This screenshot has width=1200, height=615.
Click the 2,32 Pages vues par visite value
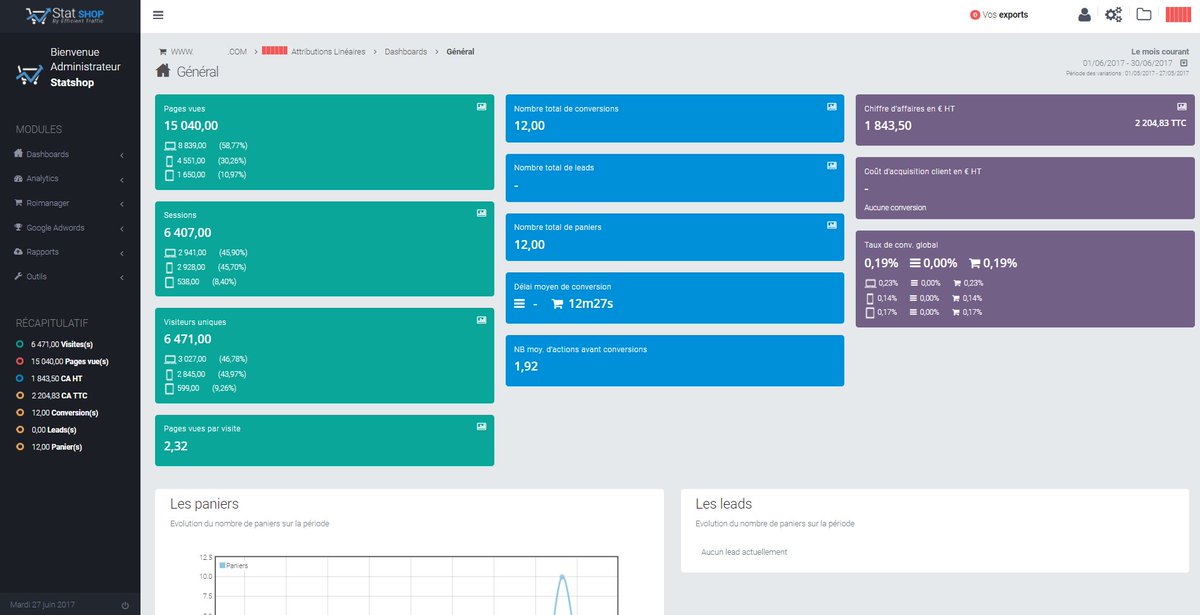pyautogui.click(x=176, y=446)
